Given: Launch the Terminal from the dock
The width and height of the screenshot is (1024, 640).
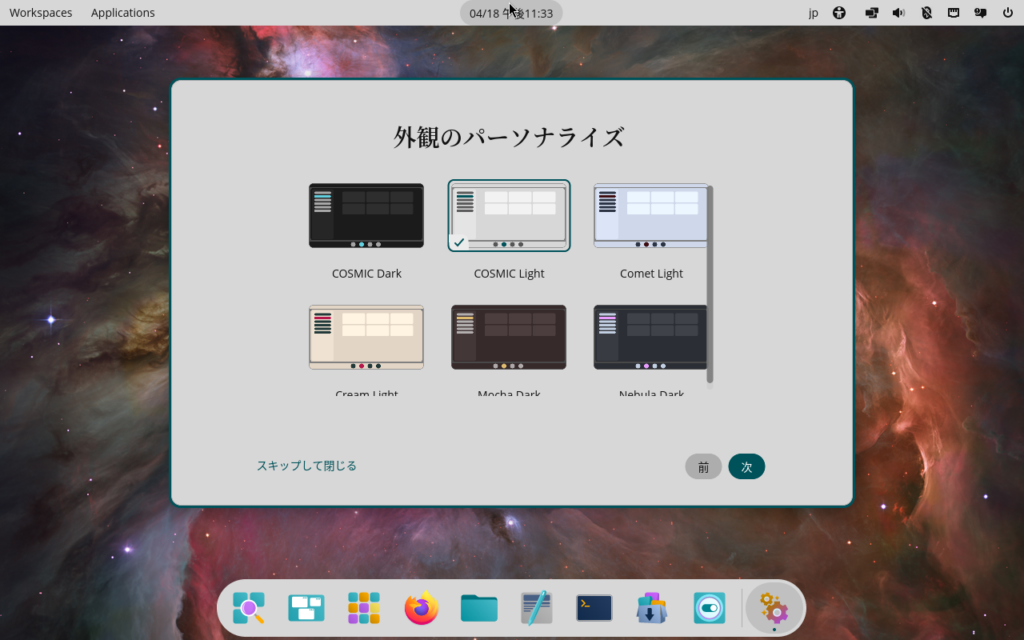Looking at the screenshot, I should pyautogui.click(x=594, y=607).
